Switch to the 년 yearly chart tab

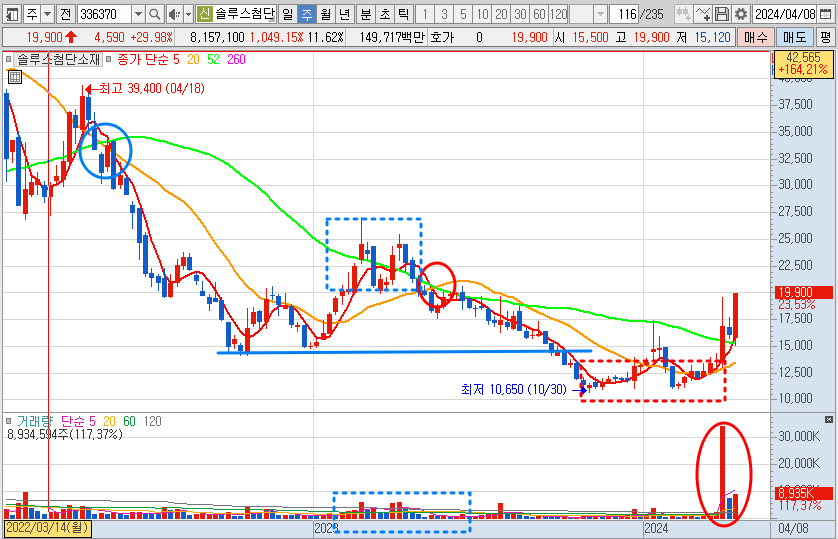[x=345, y=14]
